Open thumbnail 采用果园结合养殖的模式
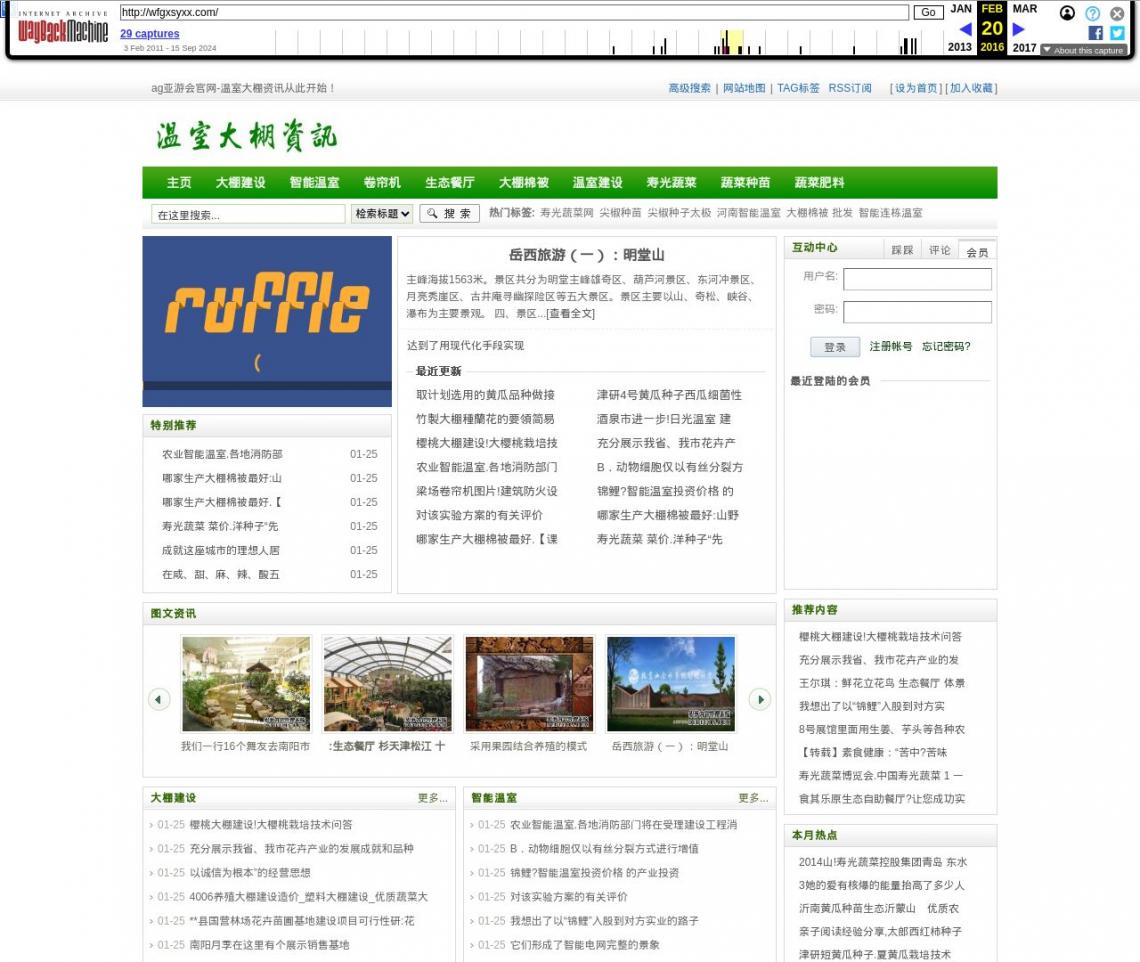The height and width of the screenshot is (962, 1140). pyautogui.click(x=529, y=684)
